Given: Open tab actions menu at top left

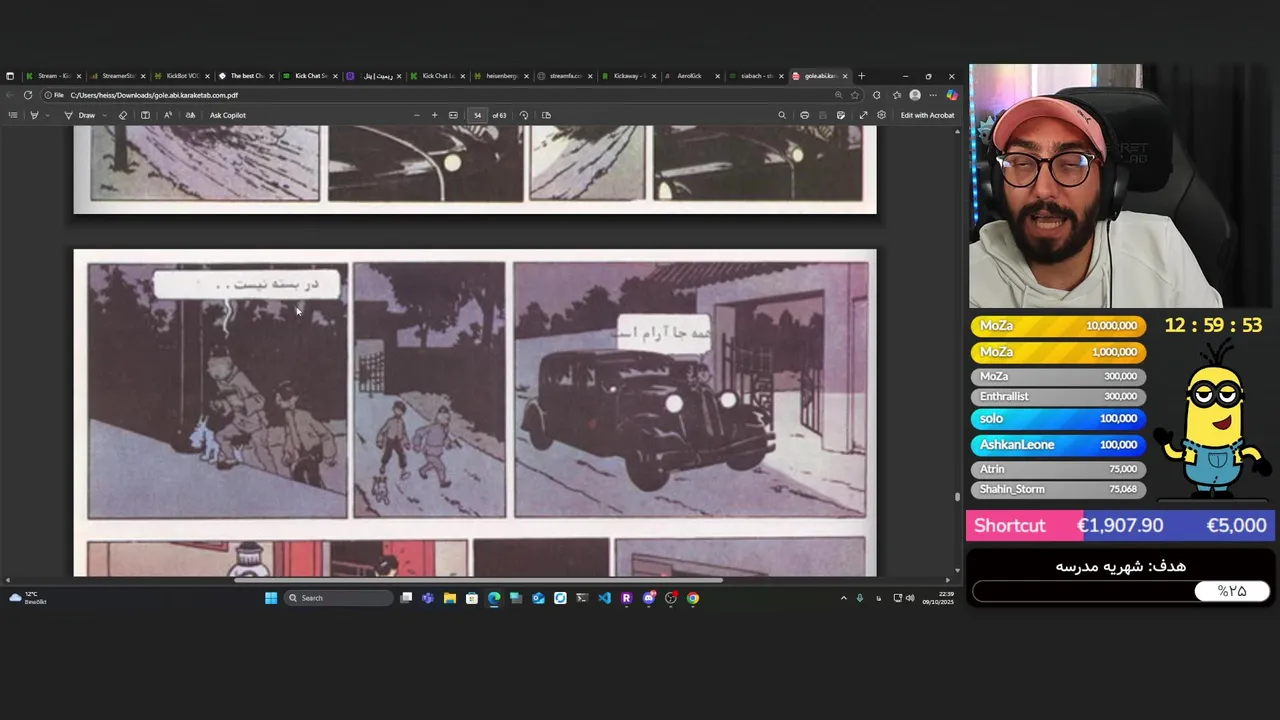Looking at the screenshot, I should [10, 76].
